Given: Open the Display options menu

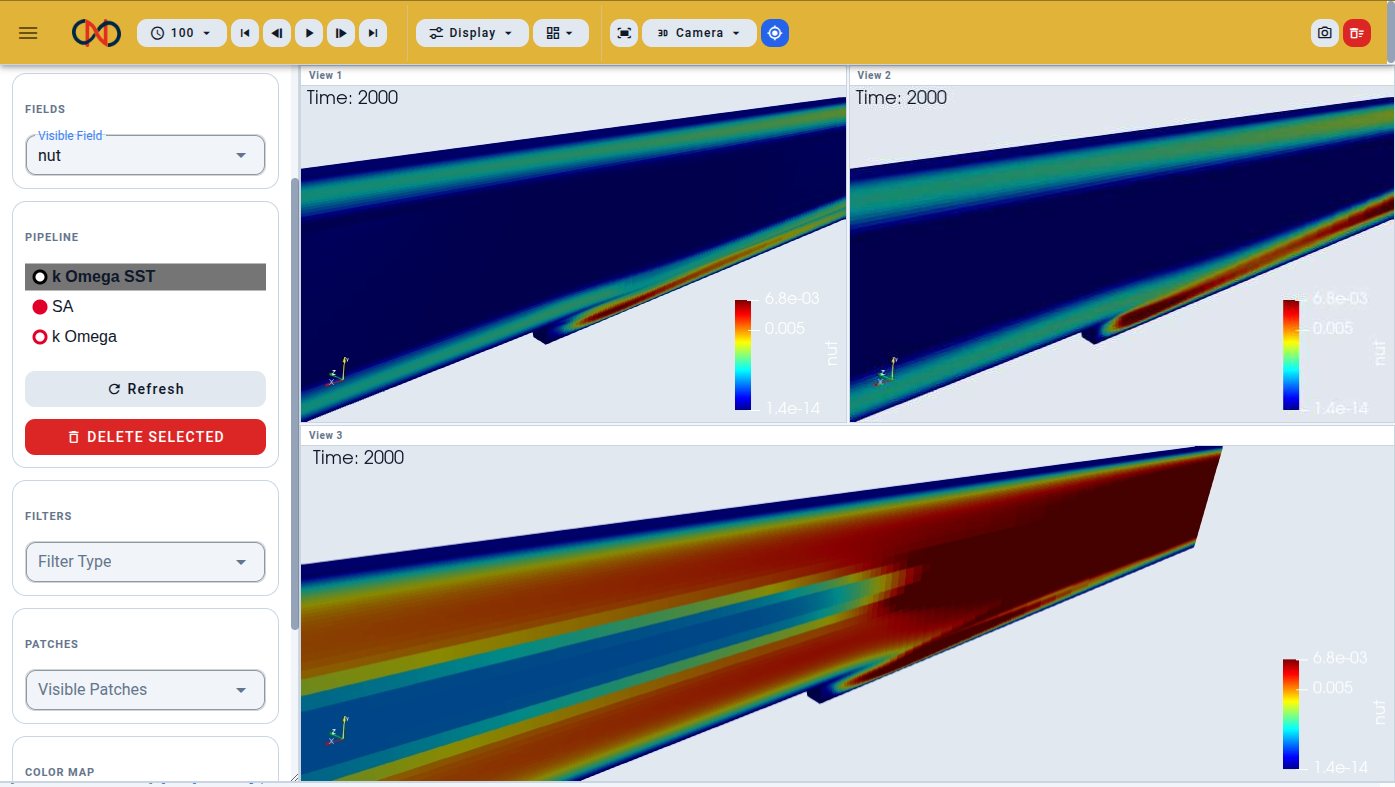Looking at the screenshot, I should point(472,33).
